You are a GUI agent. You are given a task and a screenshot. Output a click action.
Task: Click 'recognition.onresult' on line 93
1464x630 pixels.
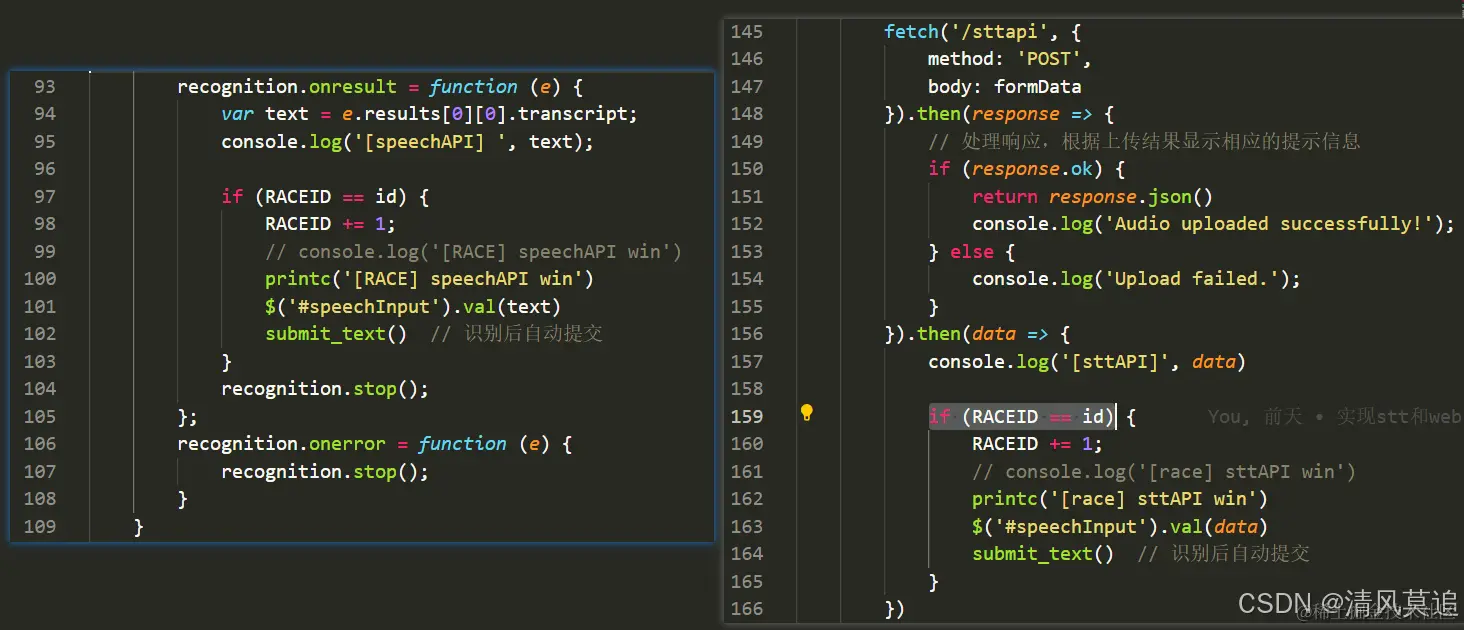click(287, 87)
